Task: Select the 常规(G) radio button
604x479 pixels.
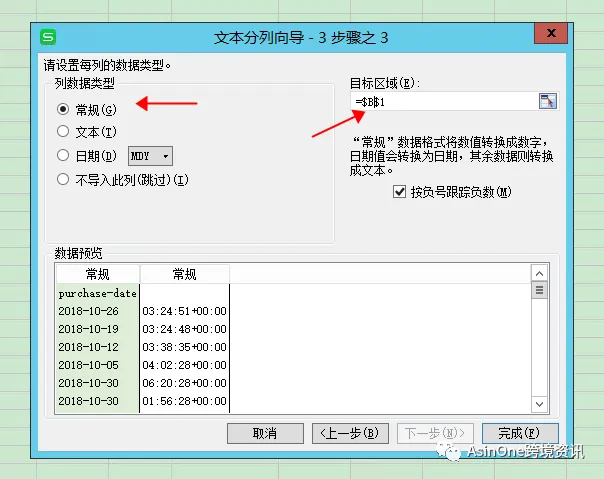Action: pyautogui.click(x=63, y=109)
